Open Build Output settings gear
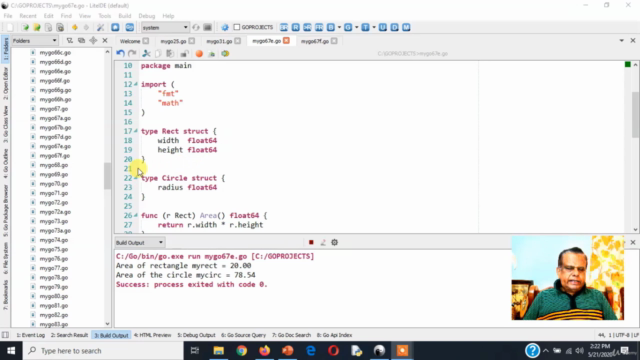The image size is (640, 360). coord(335,242)
